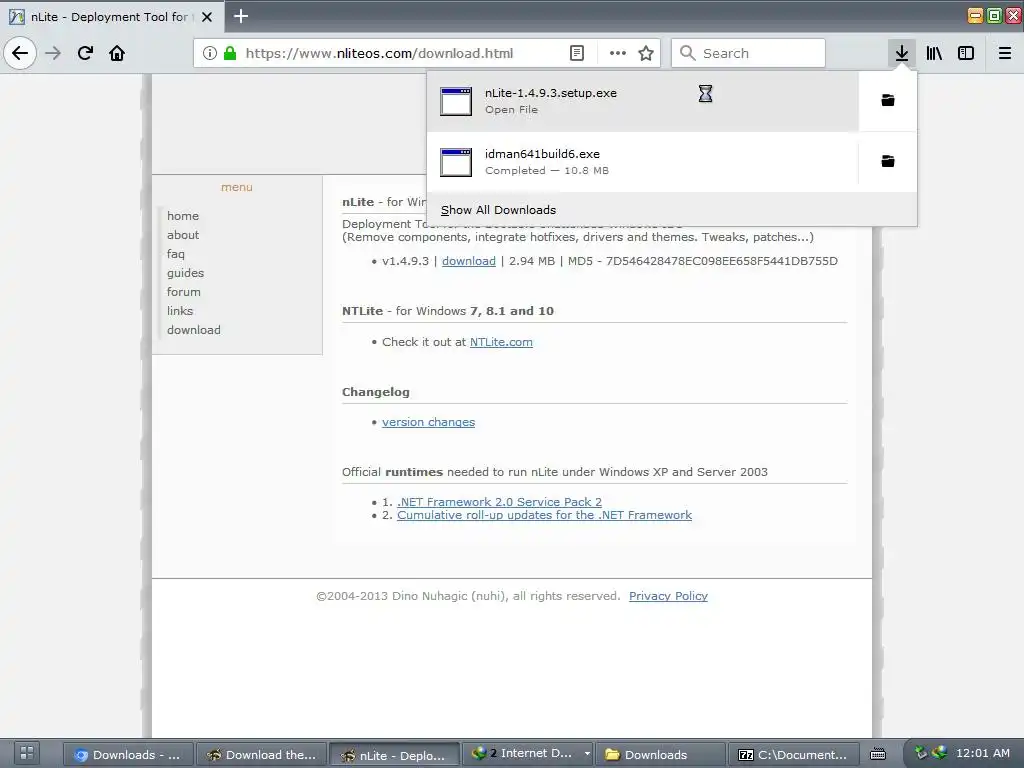
Task: Click the green padlock security icon
Action: 230,53
